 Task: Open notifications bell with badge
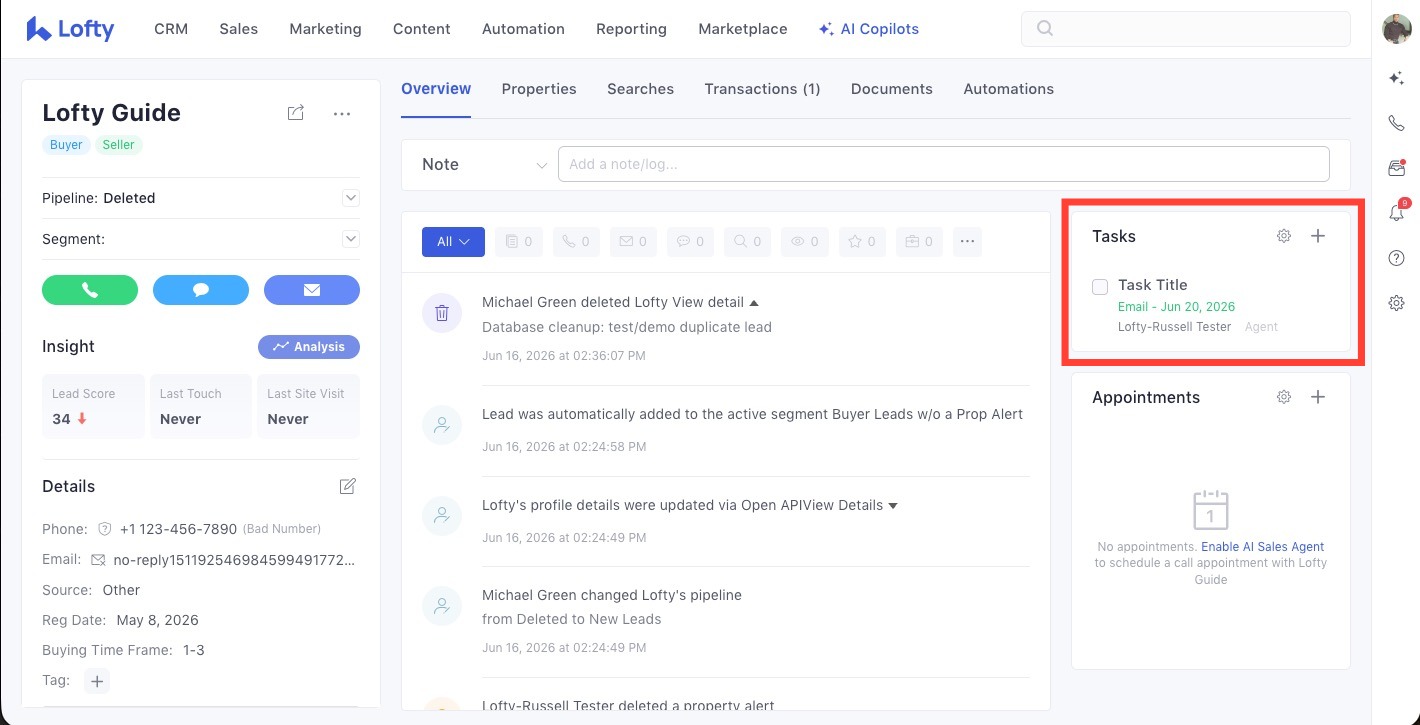(1397, 212)
